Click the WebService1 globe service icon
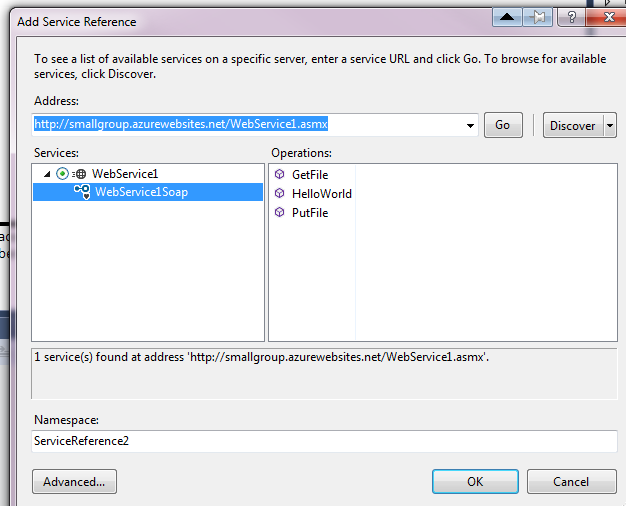 (x=79, y=174)
